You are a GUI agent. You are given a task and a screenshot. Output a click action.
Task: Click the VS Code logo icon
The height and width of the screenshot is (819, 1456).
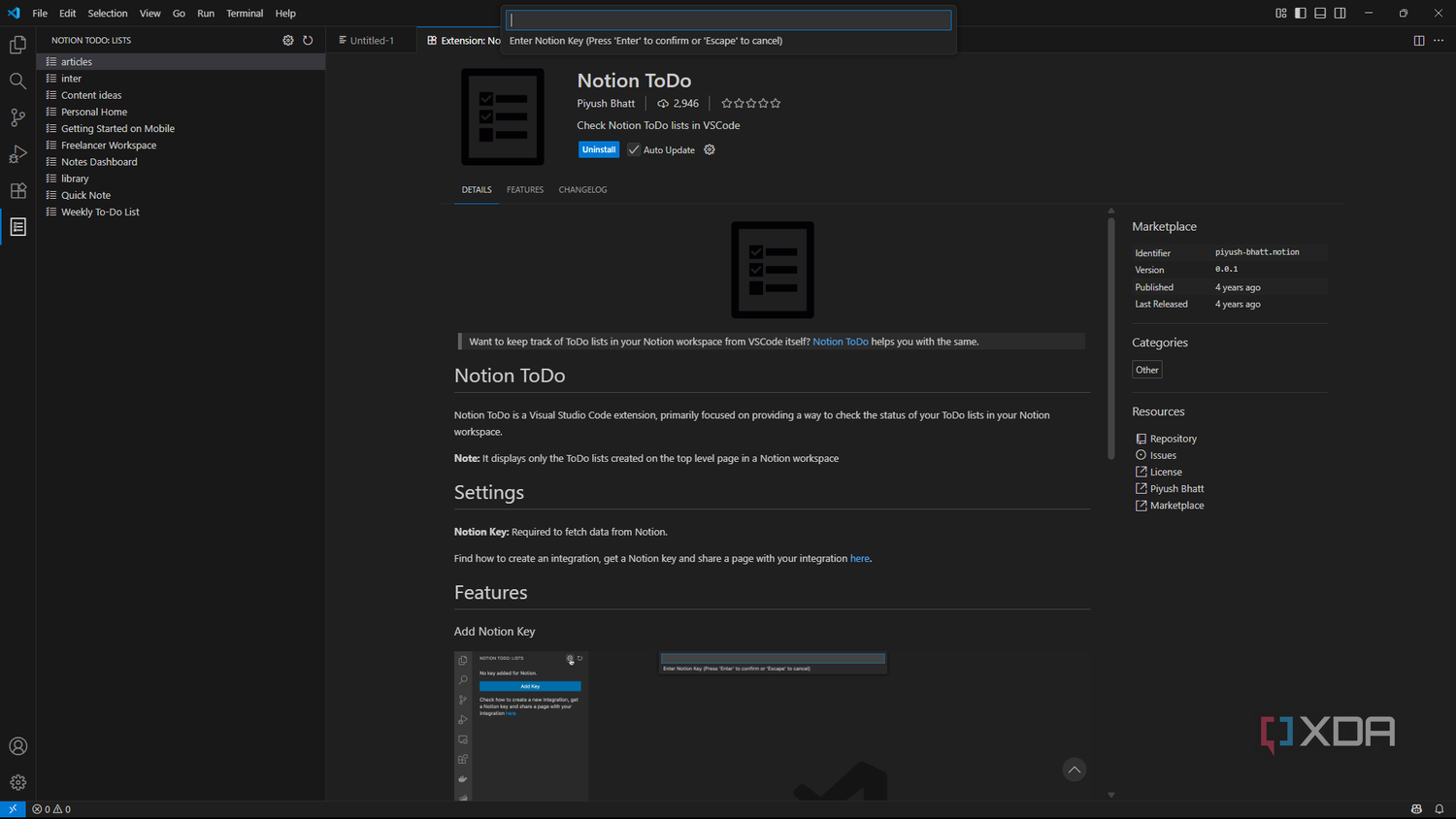tap(13, 13)
